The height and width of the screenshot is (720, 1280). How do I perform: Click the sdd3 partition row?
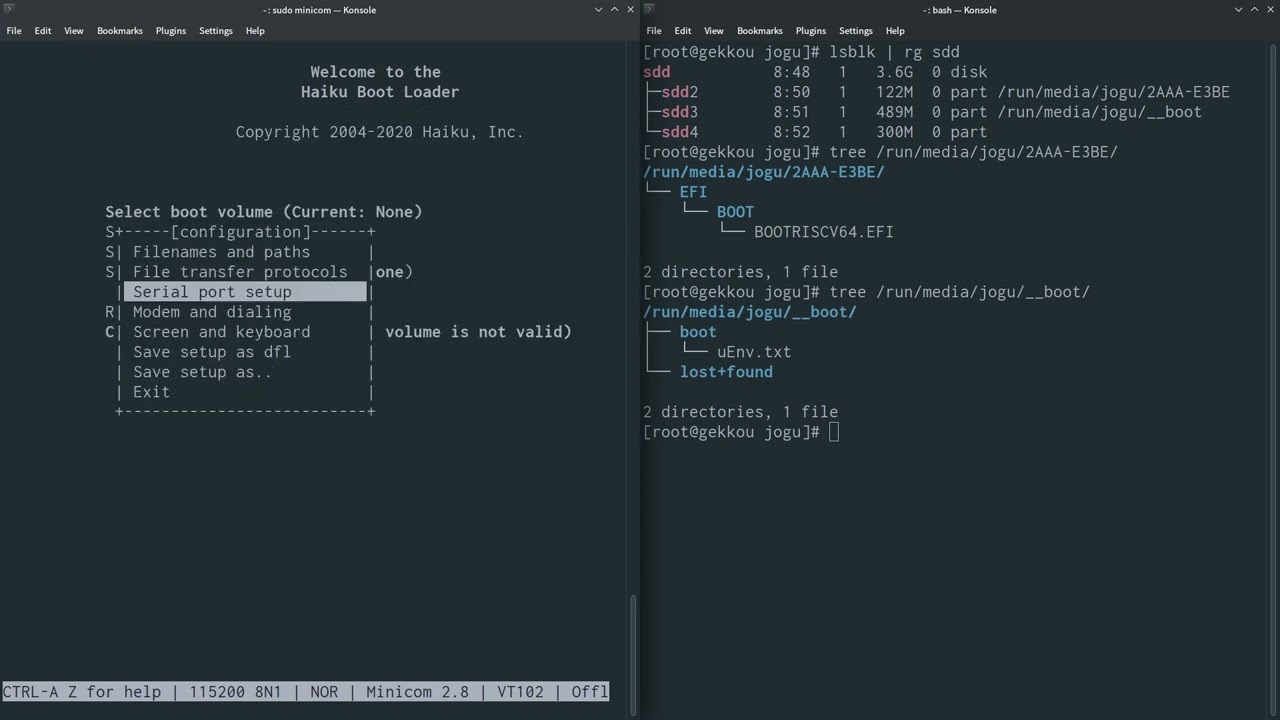click(x=922, y=112)
